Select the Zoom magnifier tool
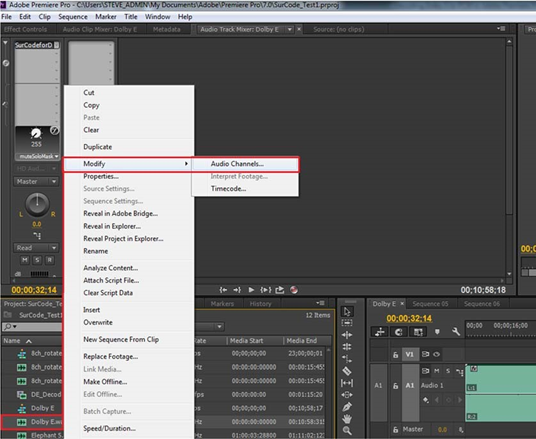 click(x=347, y=430)
